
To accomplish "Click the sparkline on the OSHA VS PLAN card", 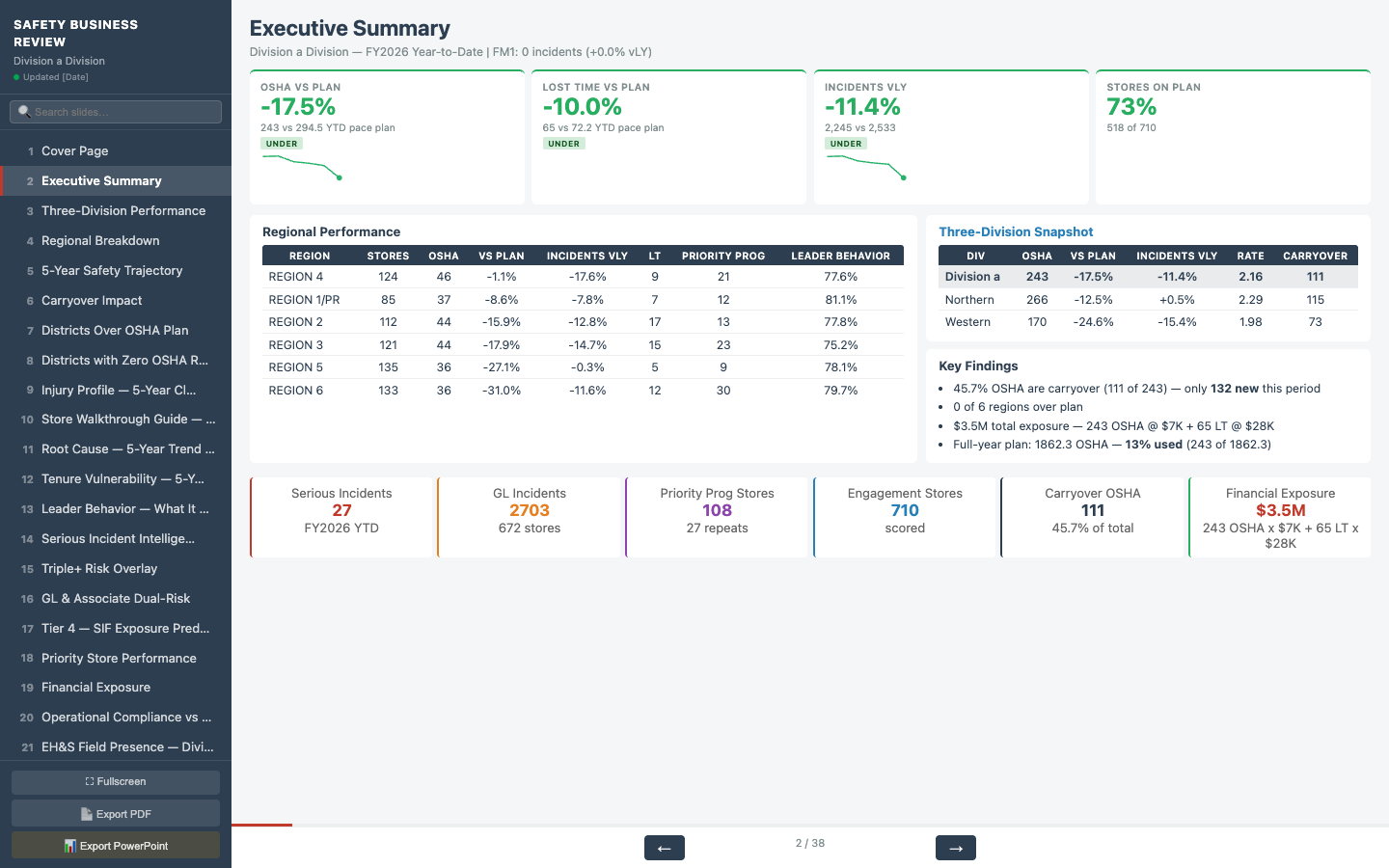I will click(299, 170).
